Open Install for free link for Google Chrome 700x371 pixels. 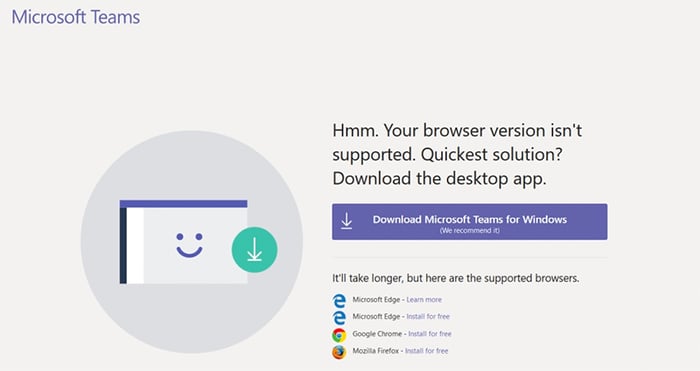429,334
